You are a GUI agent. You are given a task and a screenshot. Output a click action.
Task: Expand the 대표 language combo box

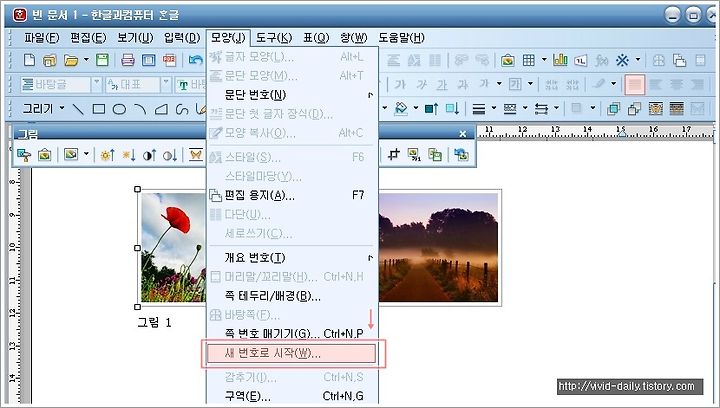click(167, 84)
